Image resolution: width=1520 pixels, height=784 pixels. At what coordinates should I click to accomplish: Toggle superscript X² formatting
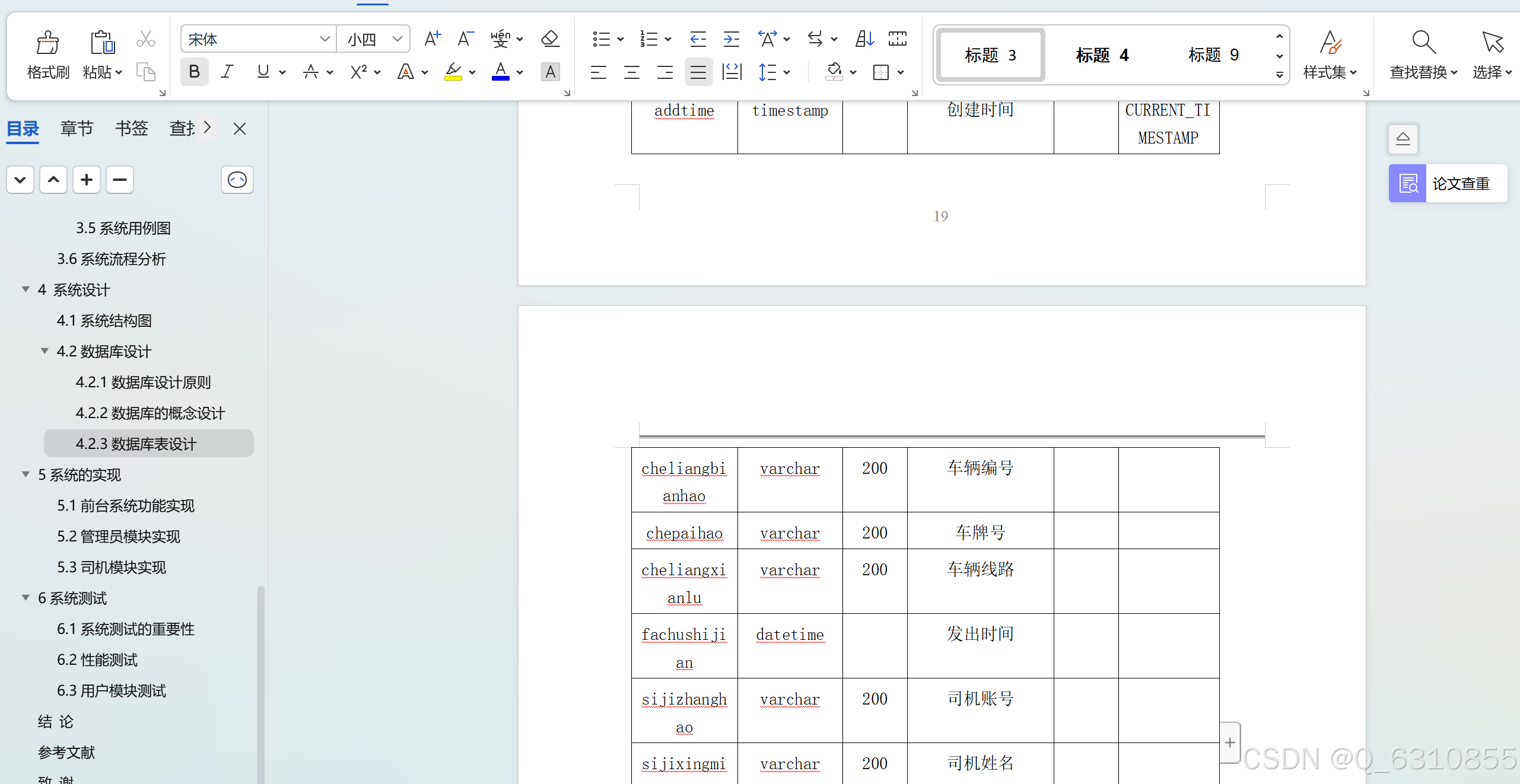coord(358,72)
